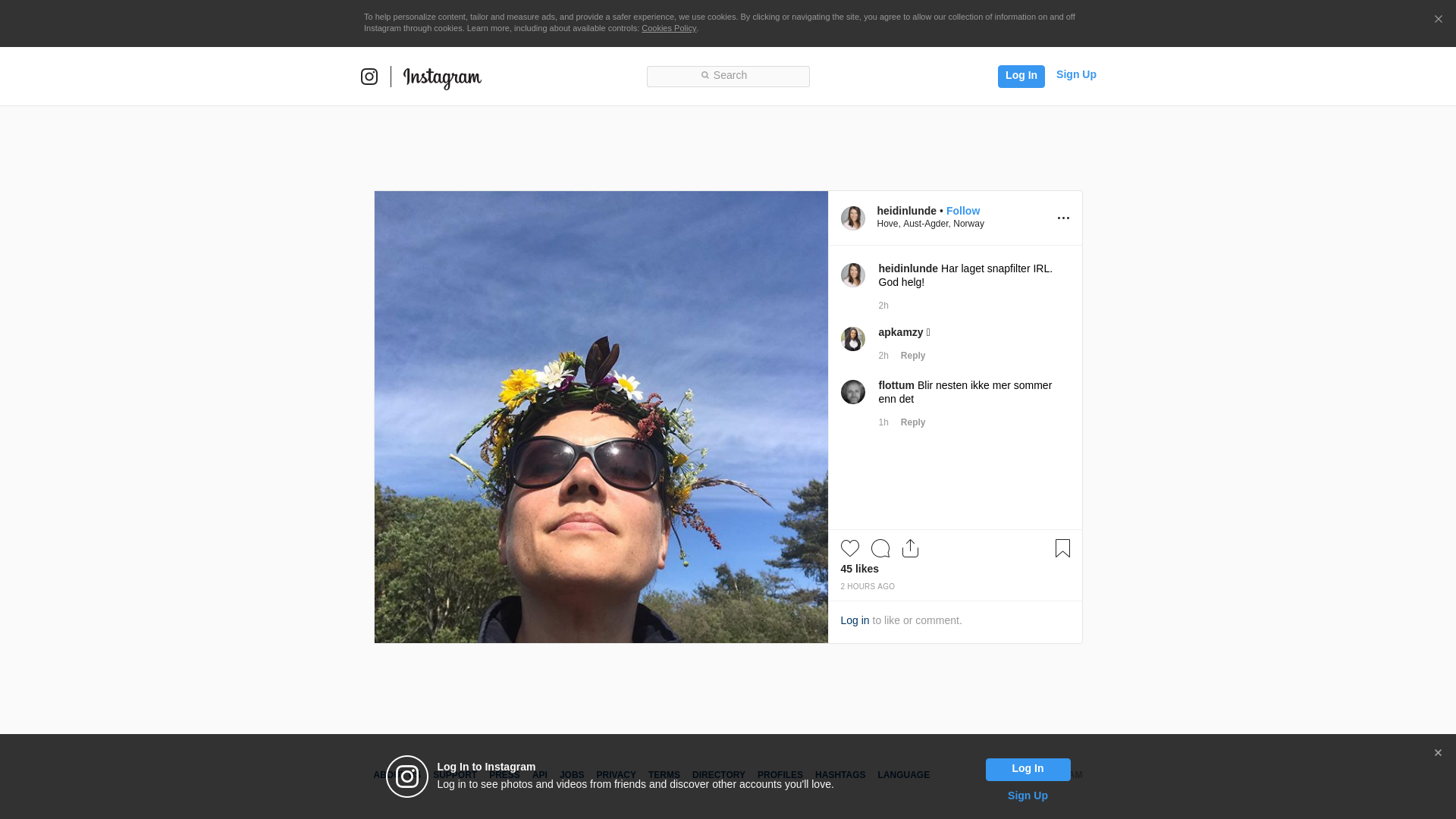Close the Log In to Instagram banner
Viewport: 1456px width, 819px height.
pyautogui.click(x=1438, y=753)
